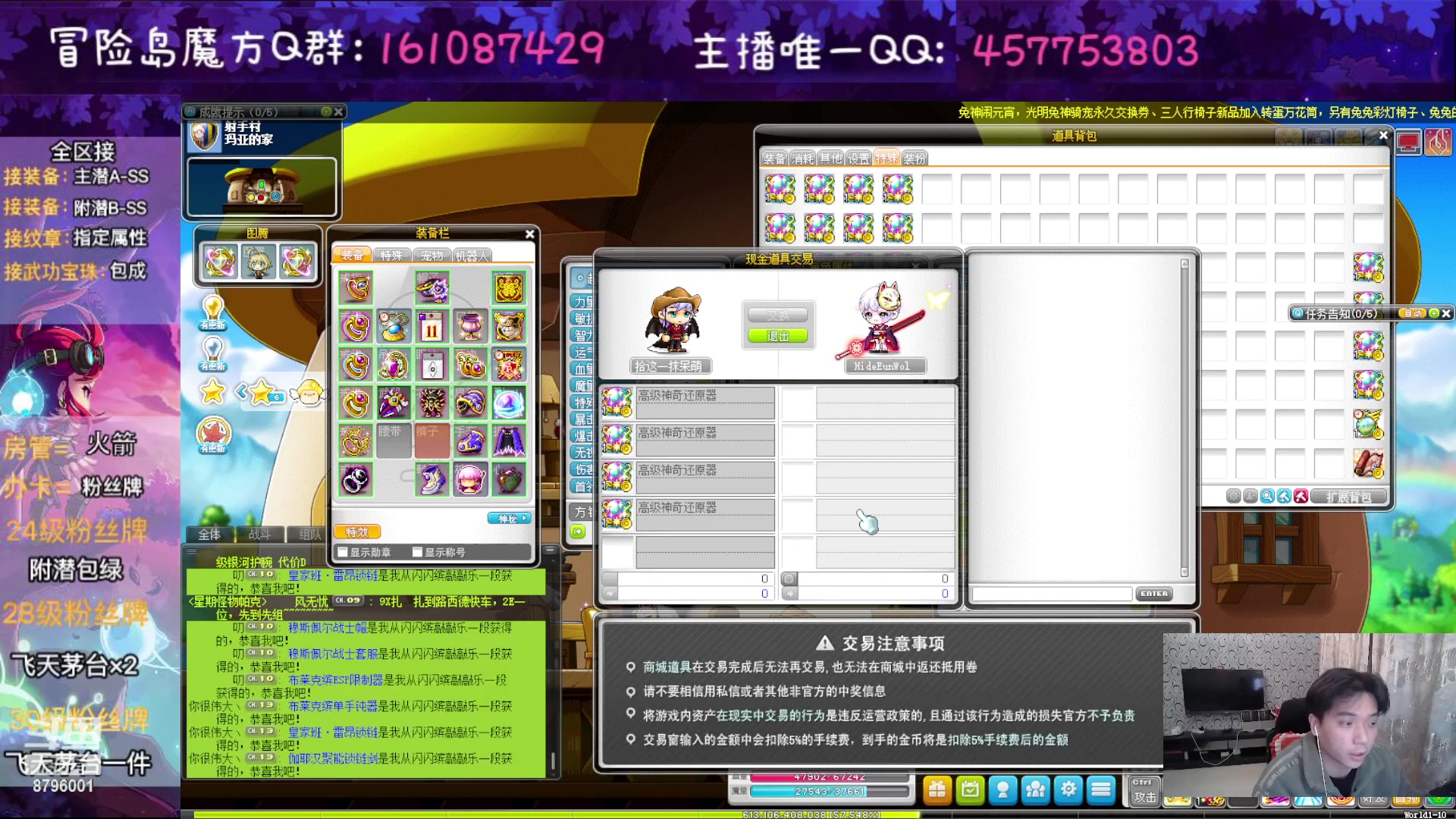Click the winged mushroom icon
Image resolution: width=1456 pixels, height=819 pixels.
(x=309, y=393)
